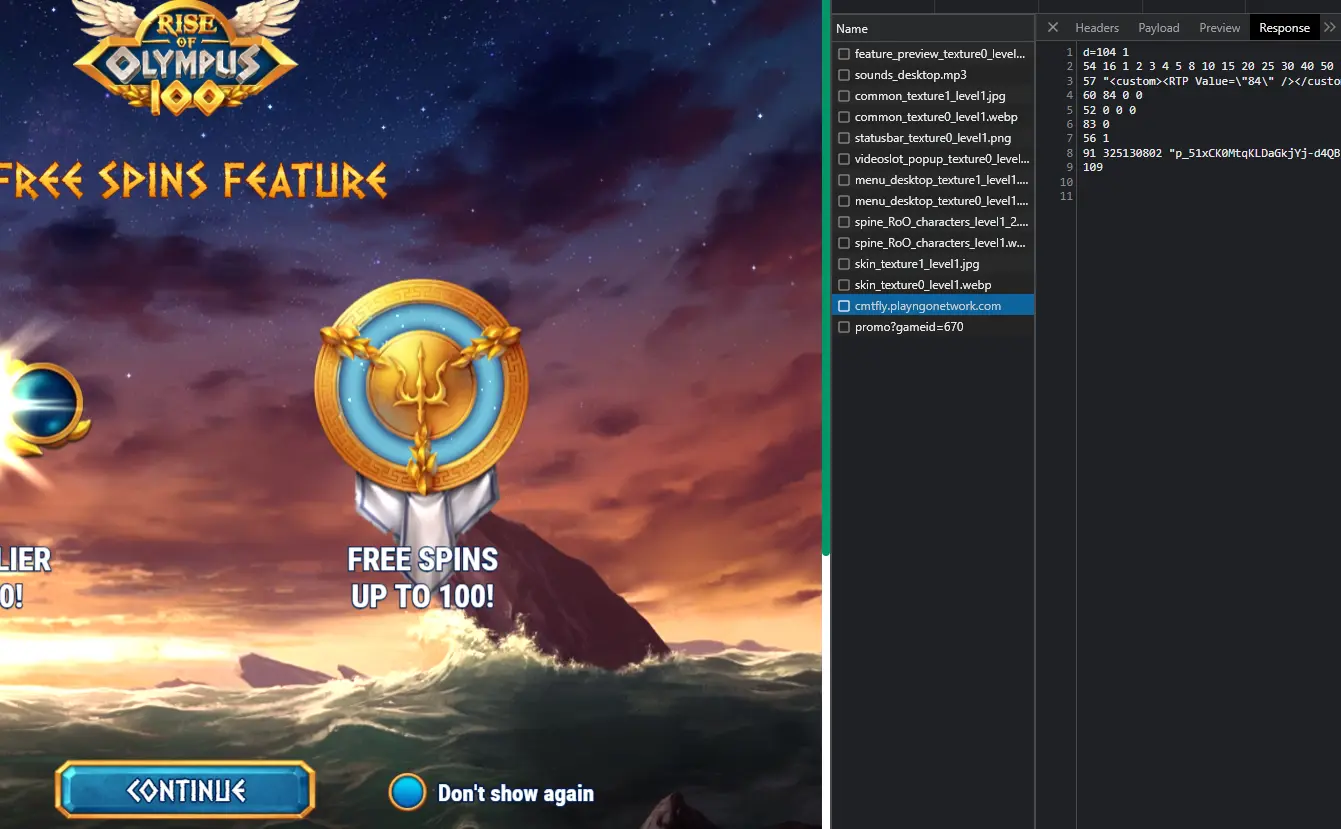
Task: Click file icon beside skin_texture0_level1.webp
Action: [844, 285]
